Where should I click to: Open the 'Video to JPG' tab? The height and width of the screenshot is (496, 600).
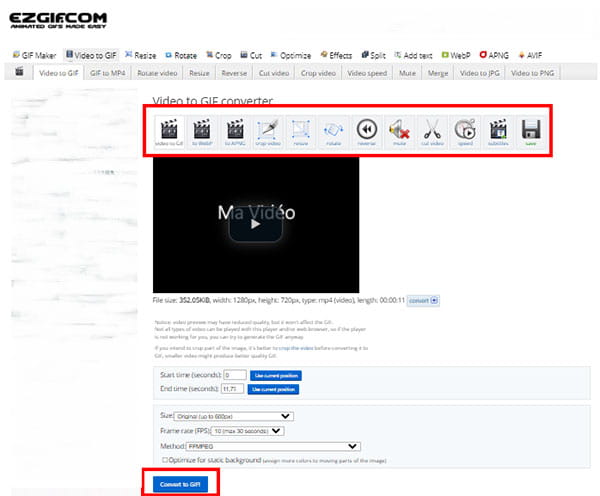click(x=478, y=73)
